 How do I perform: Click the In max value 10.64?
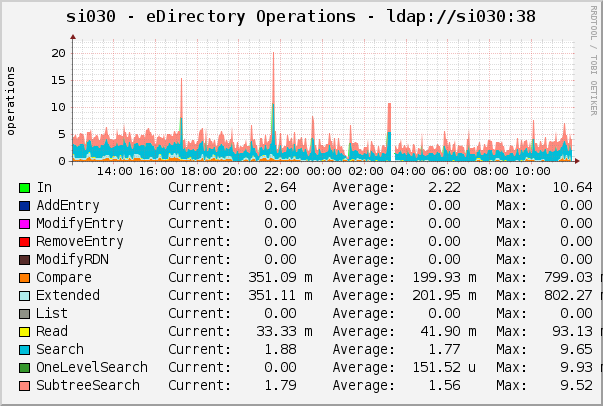tap(572, 187)
